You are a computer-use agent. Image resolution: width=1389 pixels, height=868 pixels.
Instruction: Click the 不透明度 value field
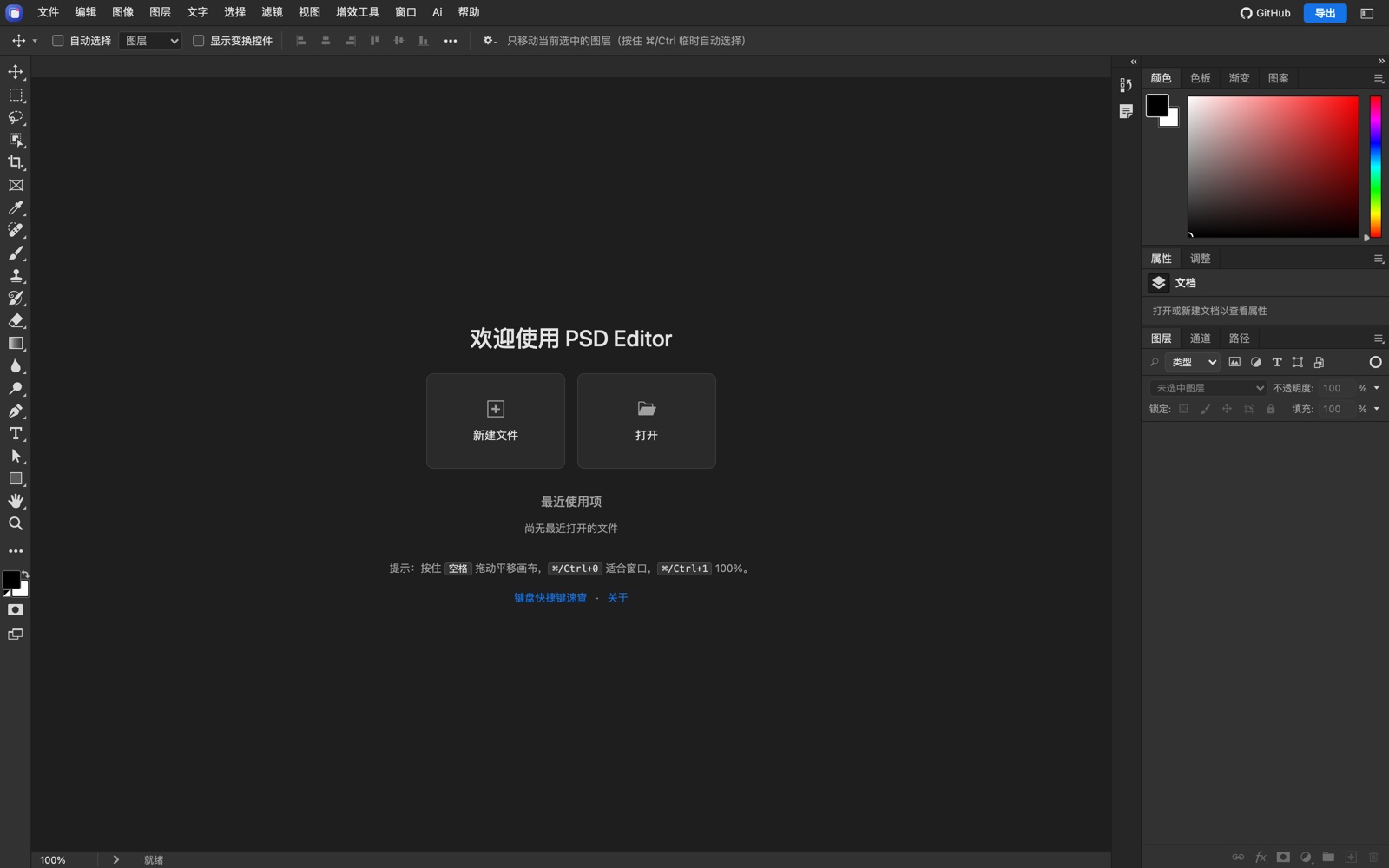1334,388
